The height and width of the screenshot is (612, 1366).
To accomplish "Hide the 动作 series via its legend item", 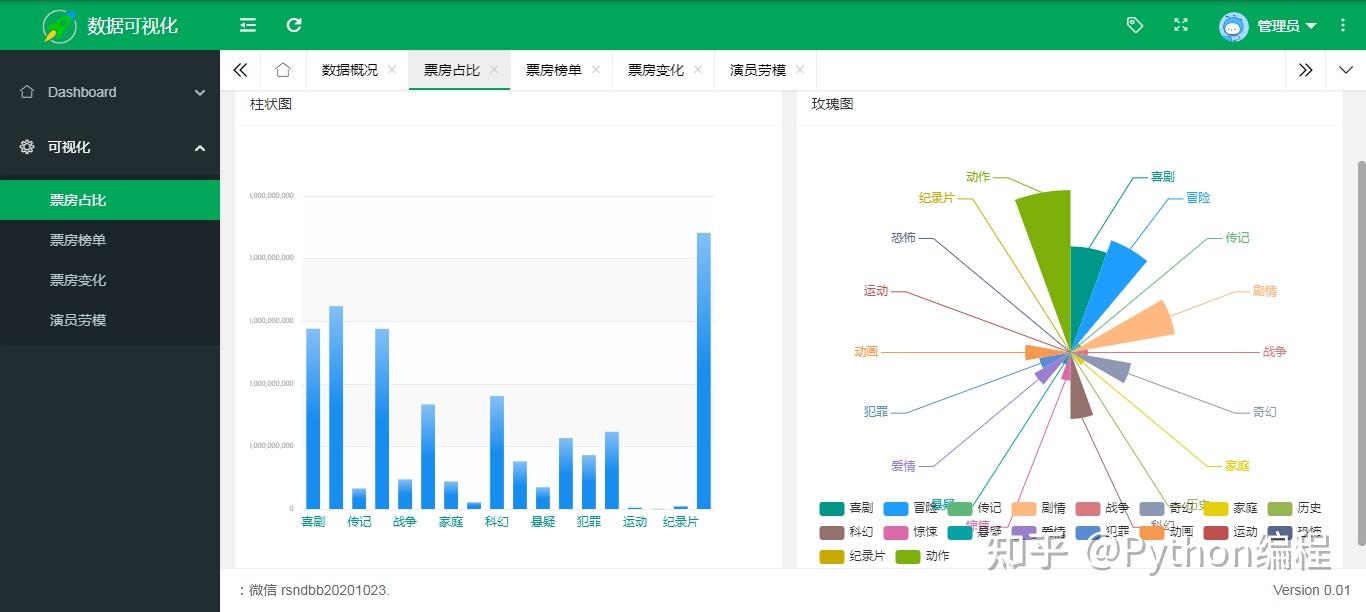I will (x=920, y=555).
